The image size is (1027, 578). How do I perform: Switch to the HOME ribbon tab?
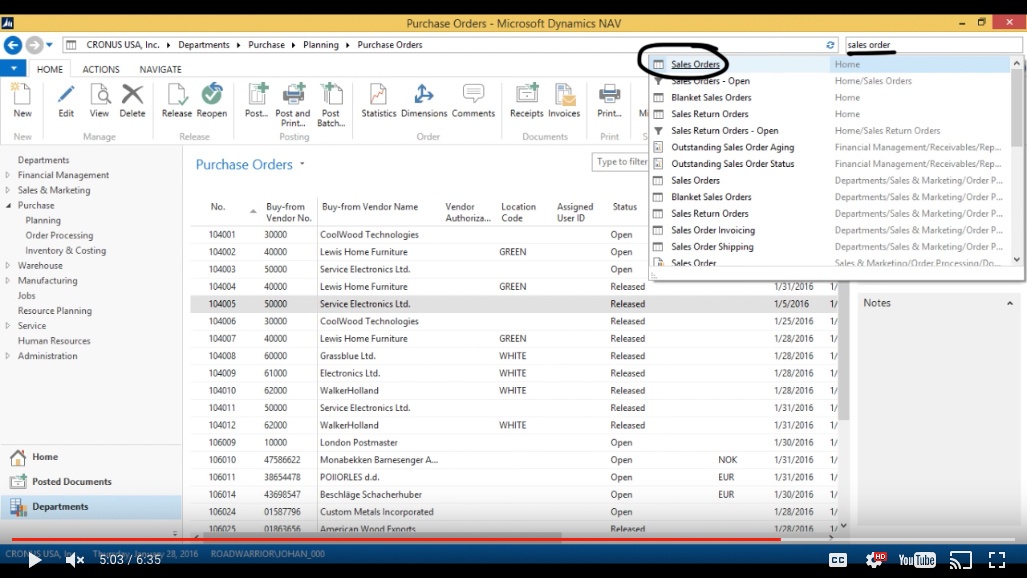(50, 69)
